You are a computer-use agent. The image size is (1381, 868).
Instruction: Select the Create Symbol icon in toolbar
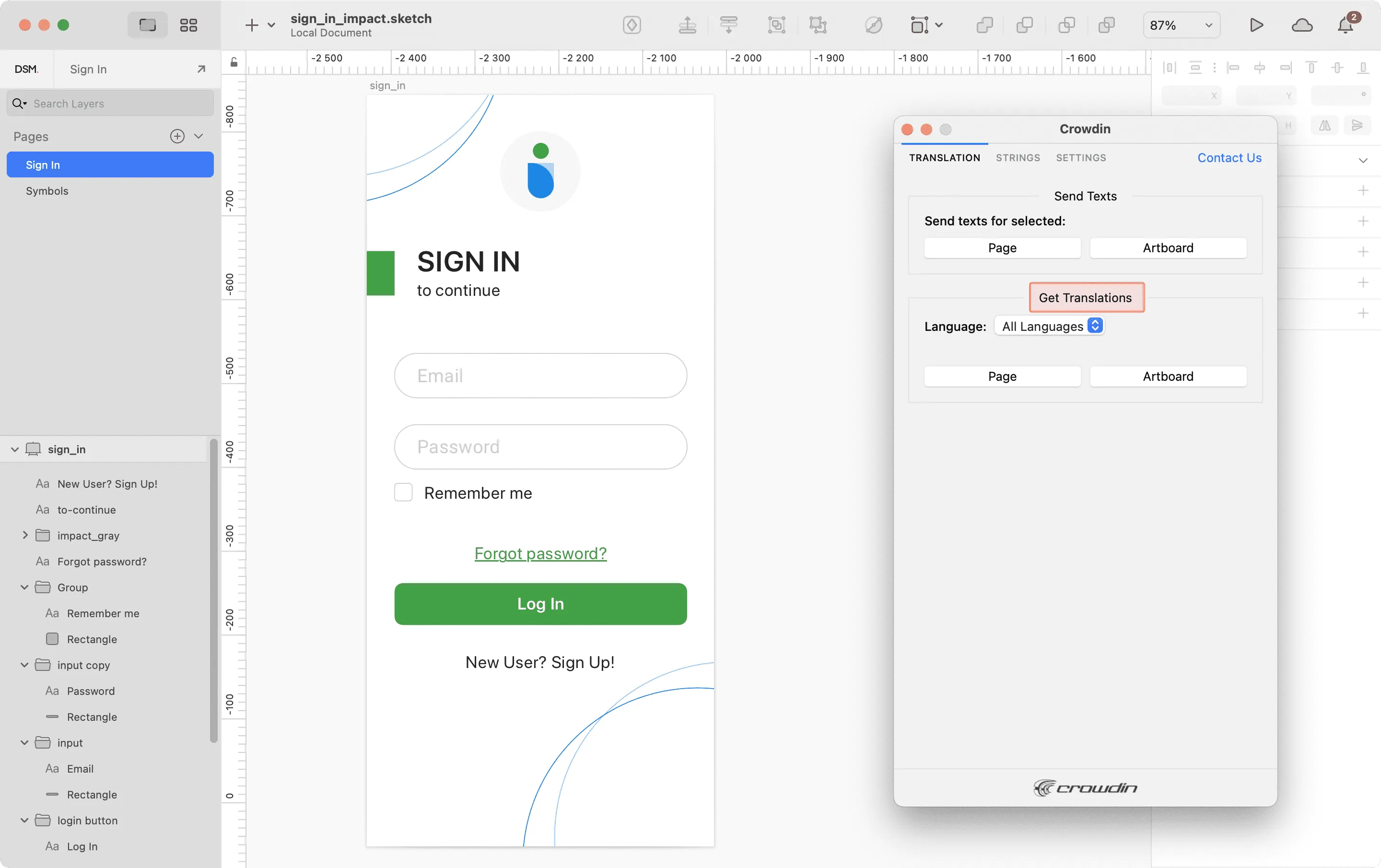[x=632, y=25]
